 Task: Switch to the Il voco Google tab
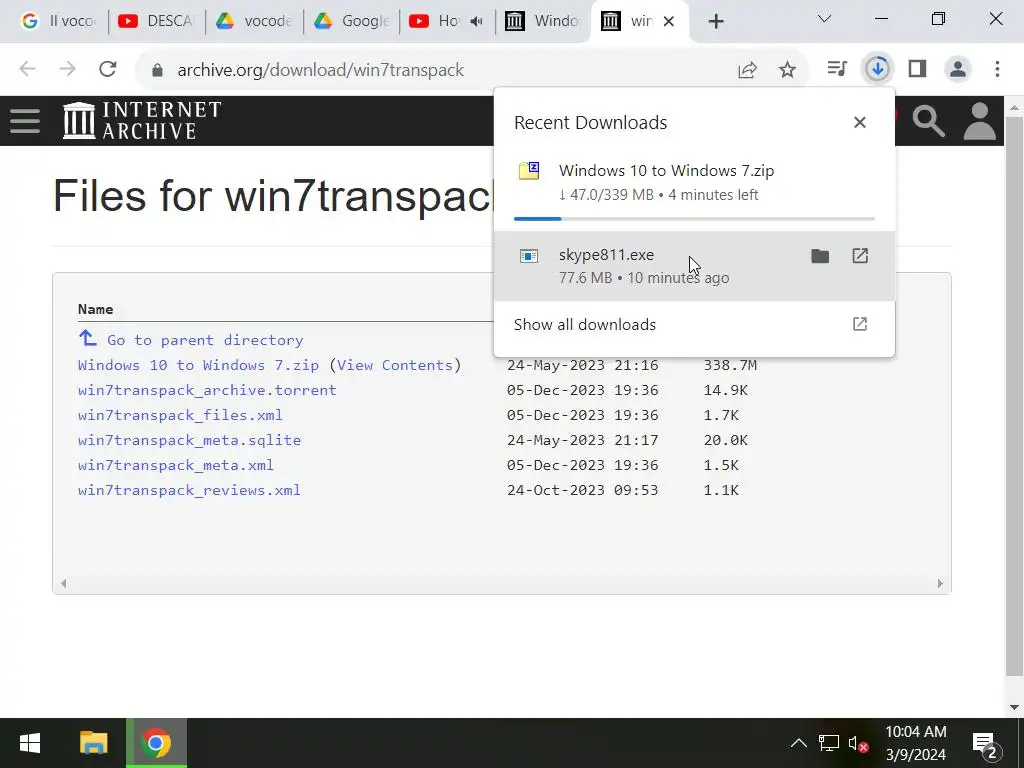[57, 22]
